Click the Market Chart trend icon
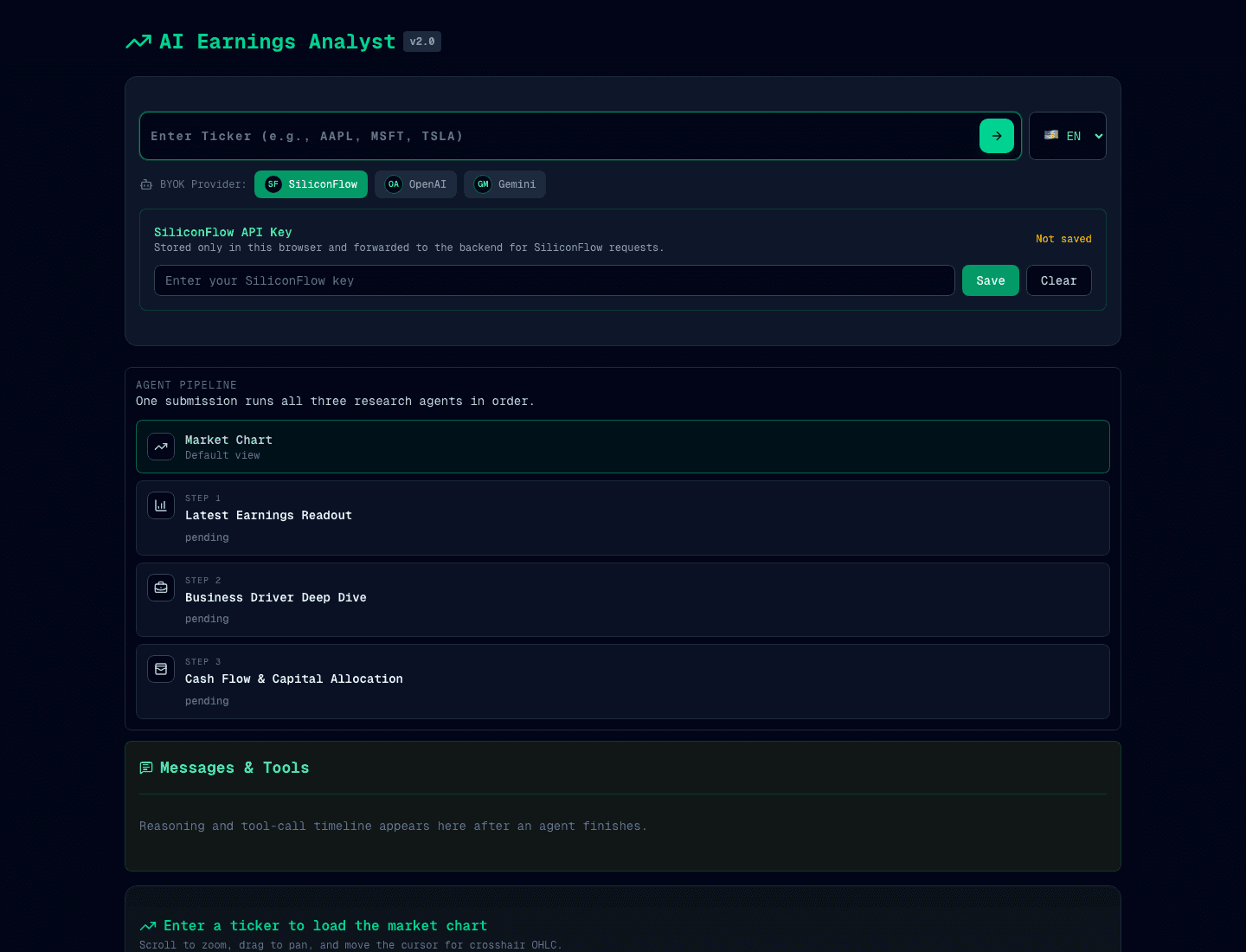The height and width of the screenshot is (952, 1246). 161,447
